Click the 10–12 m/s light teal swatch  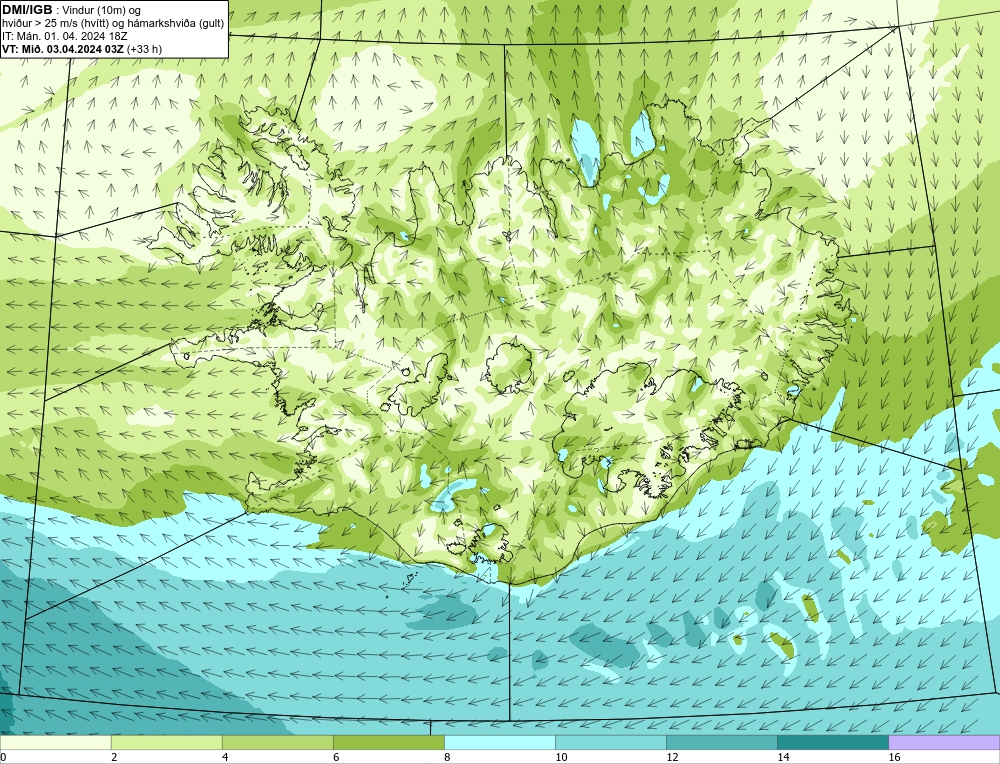610,742
